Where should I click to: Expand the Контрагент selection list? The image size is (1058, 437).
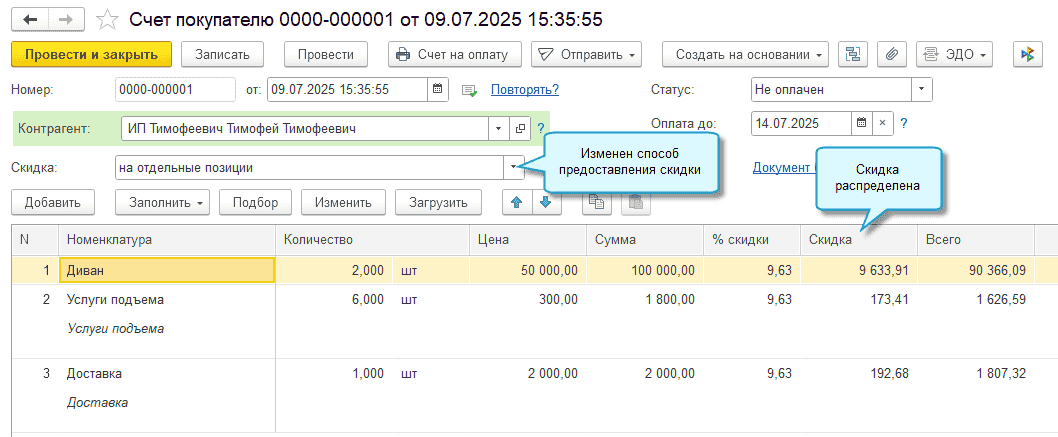click(x=498, y=129)
